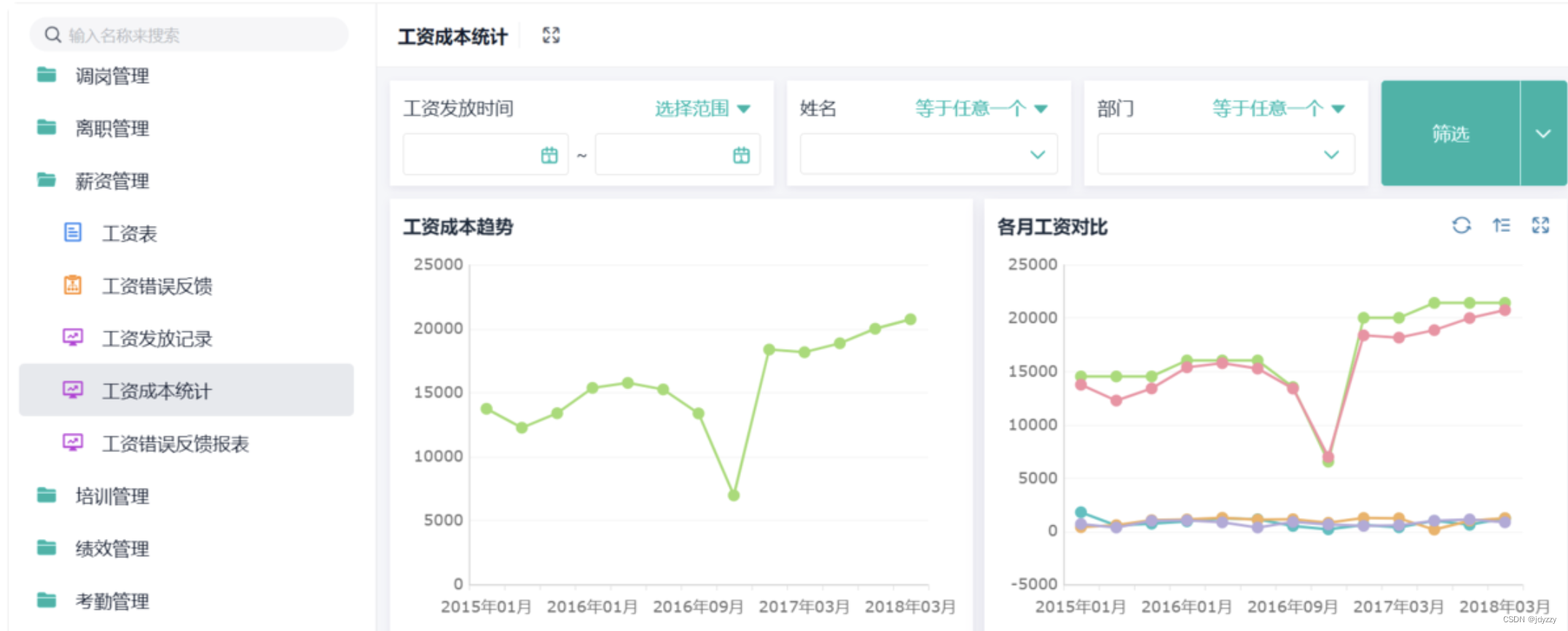Screen dimensions: 1568x631
Task: Click the blue 工资表 document icon
Action: [x=73, y=232]
